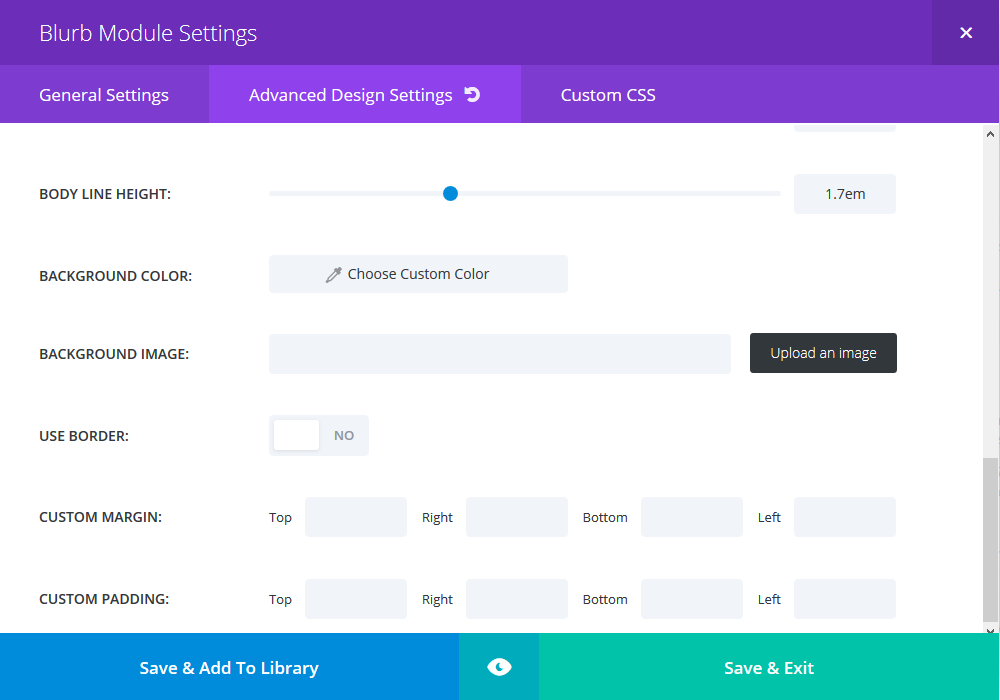Click the scrollbar down arrow
The image size is (1000, 700).
pos(990,631)
